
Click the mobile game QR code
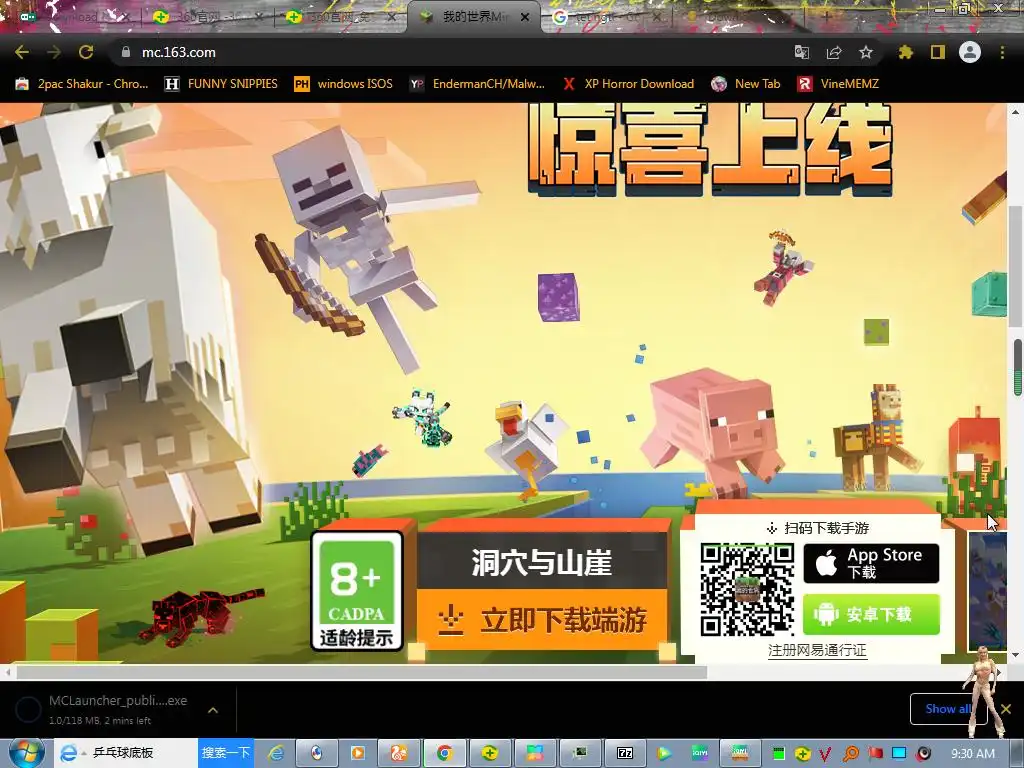pyautogui.click(x=747, y=590)
